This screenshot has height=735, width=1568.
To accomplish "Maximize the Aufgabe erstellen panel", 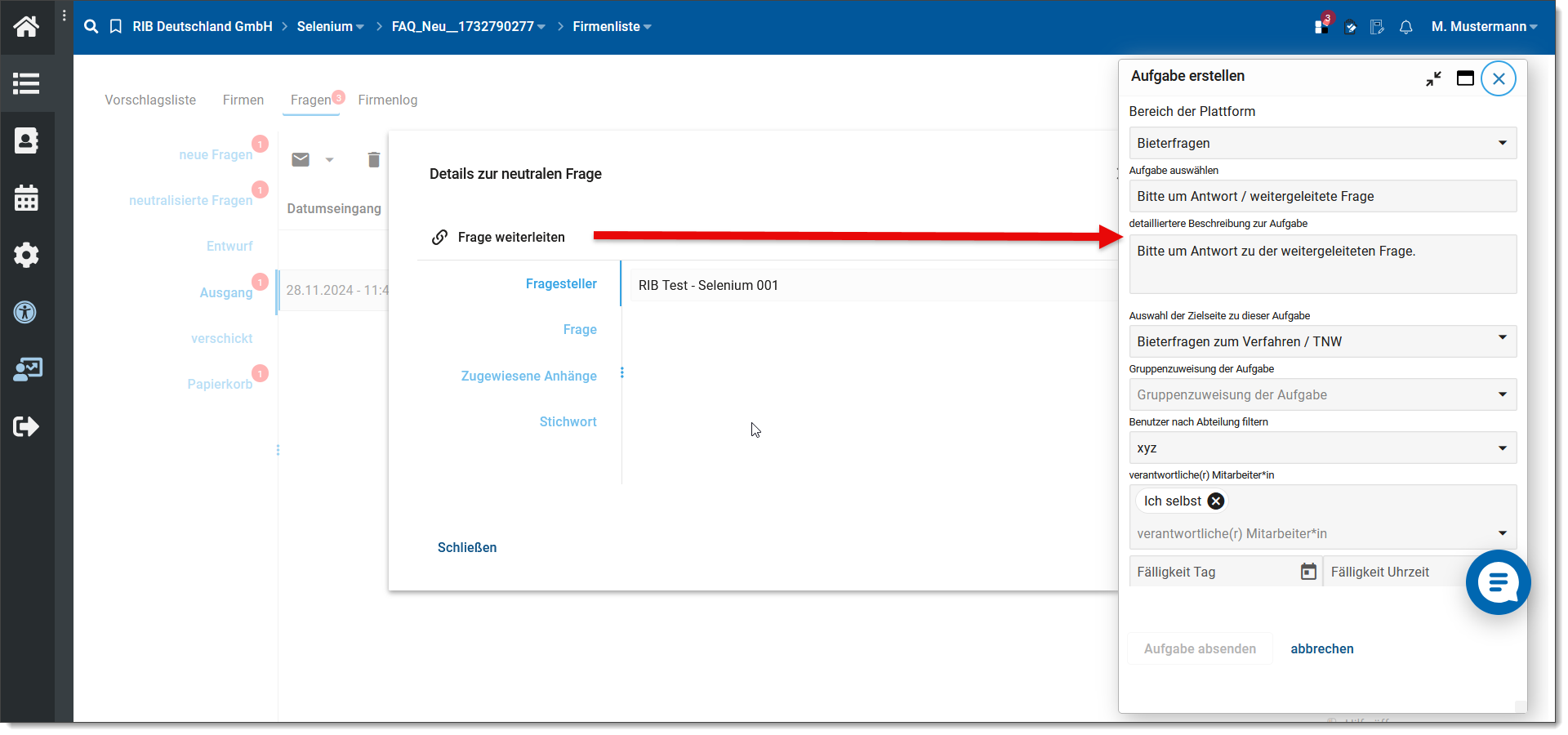I will point(1466,78).
